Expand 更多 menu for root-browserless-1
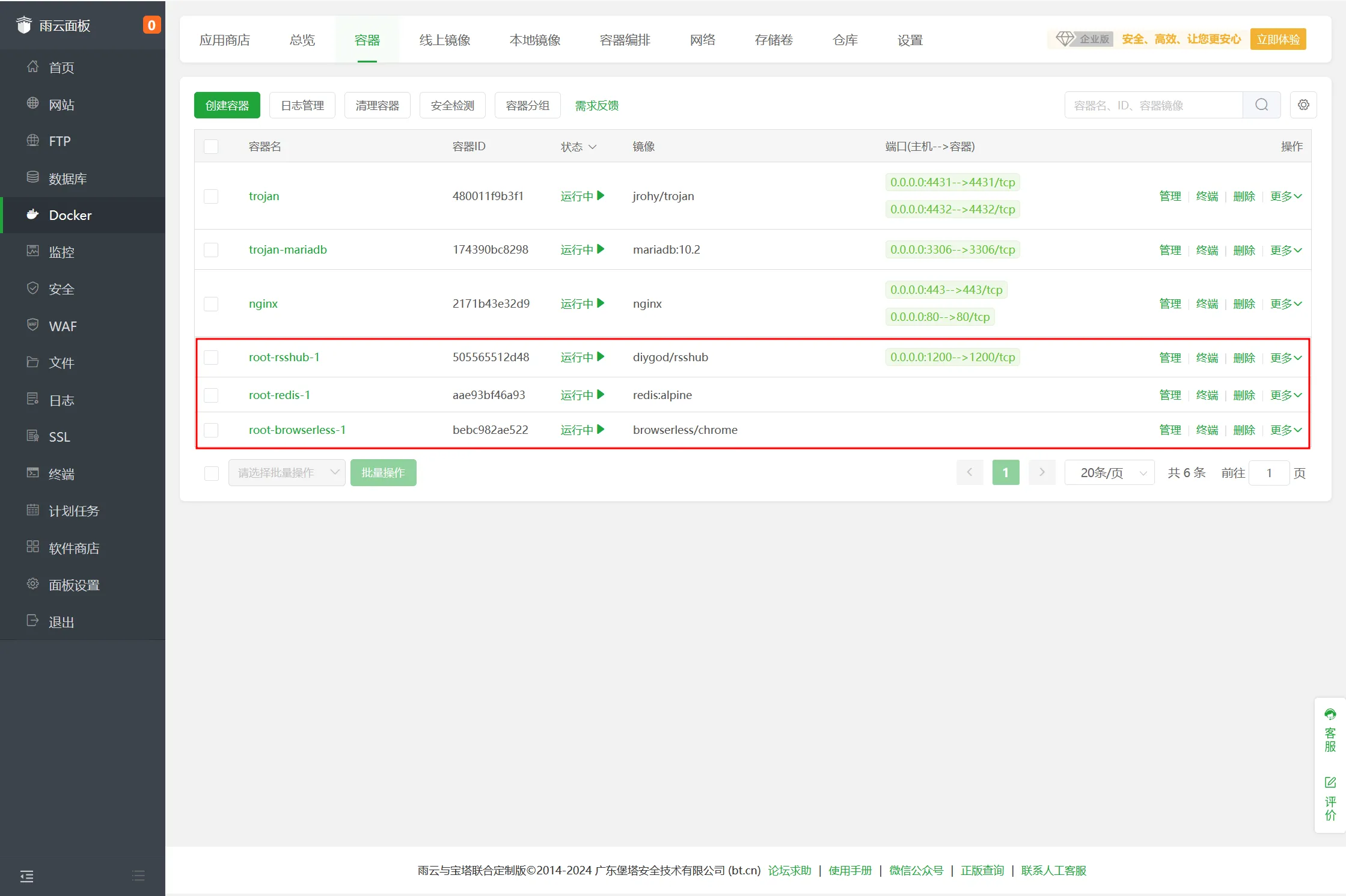 1286,430
